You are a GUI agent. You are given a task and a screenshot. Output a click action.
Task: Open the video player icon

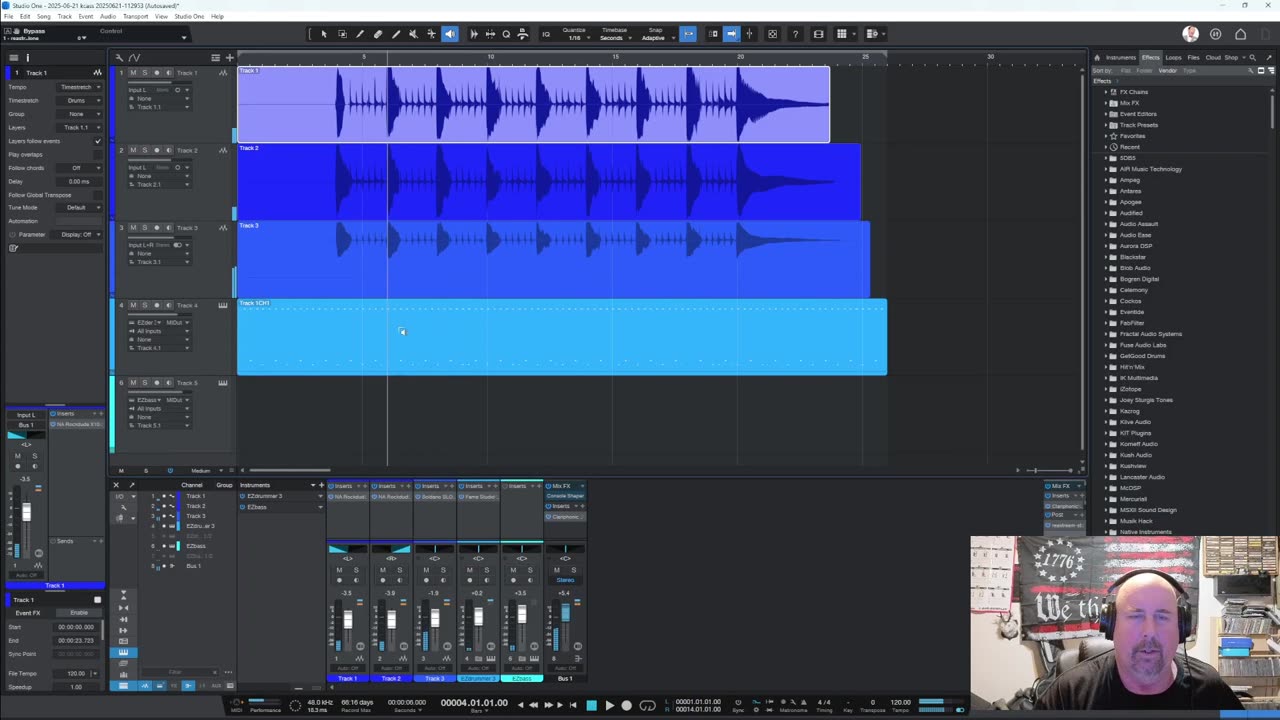click(818, 34)
